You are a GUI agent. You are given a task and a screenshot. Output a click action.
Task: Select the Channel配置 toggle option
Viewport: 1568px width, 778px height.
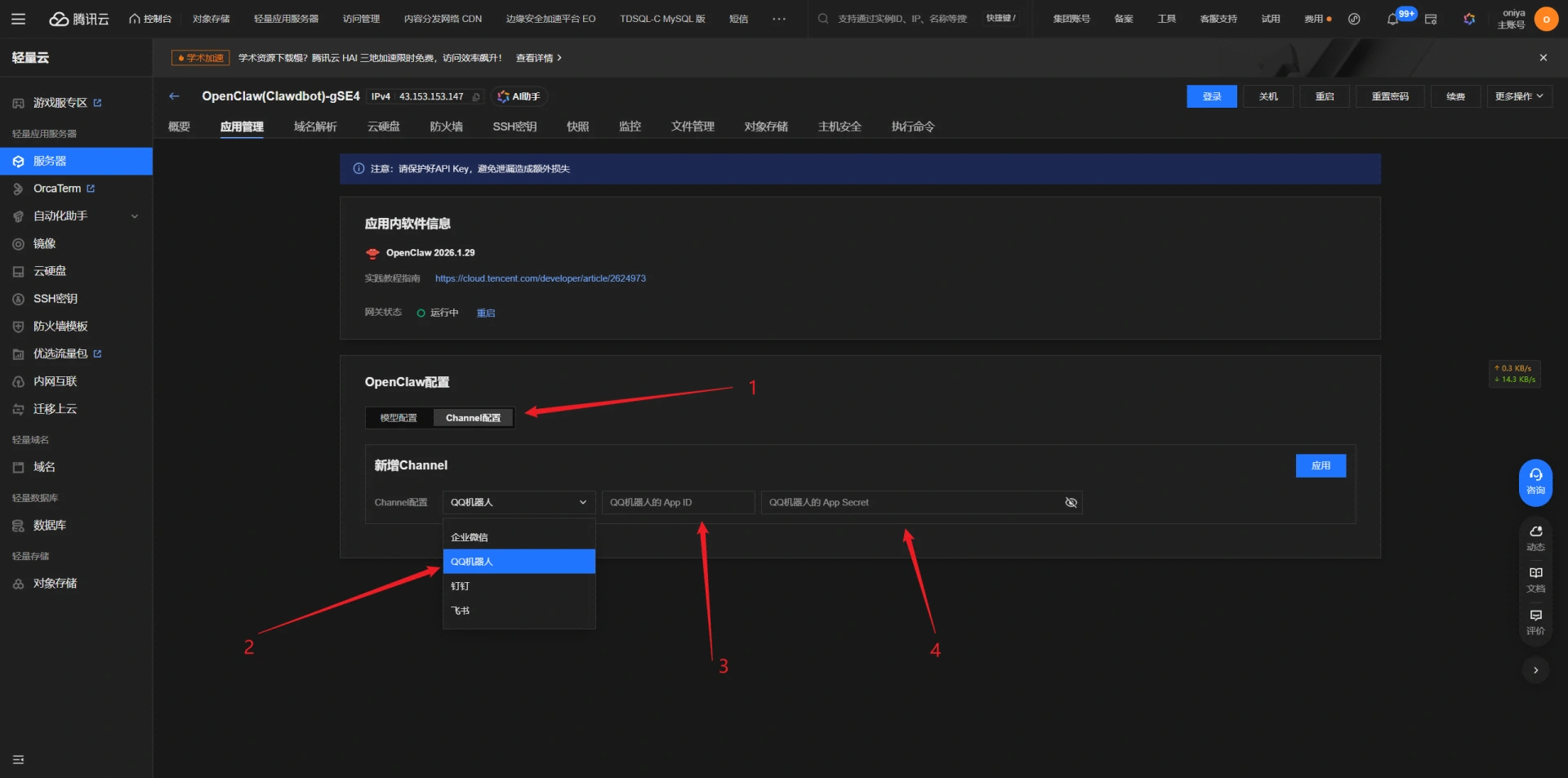[473, 418]
